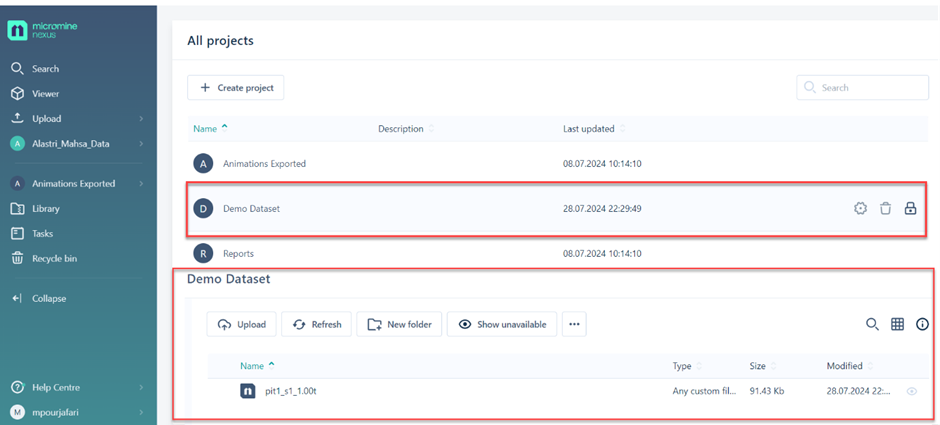Collapse the left sidebar

(48, 299)
